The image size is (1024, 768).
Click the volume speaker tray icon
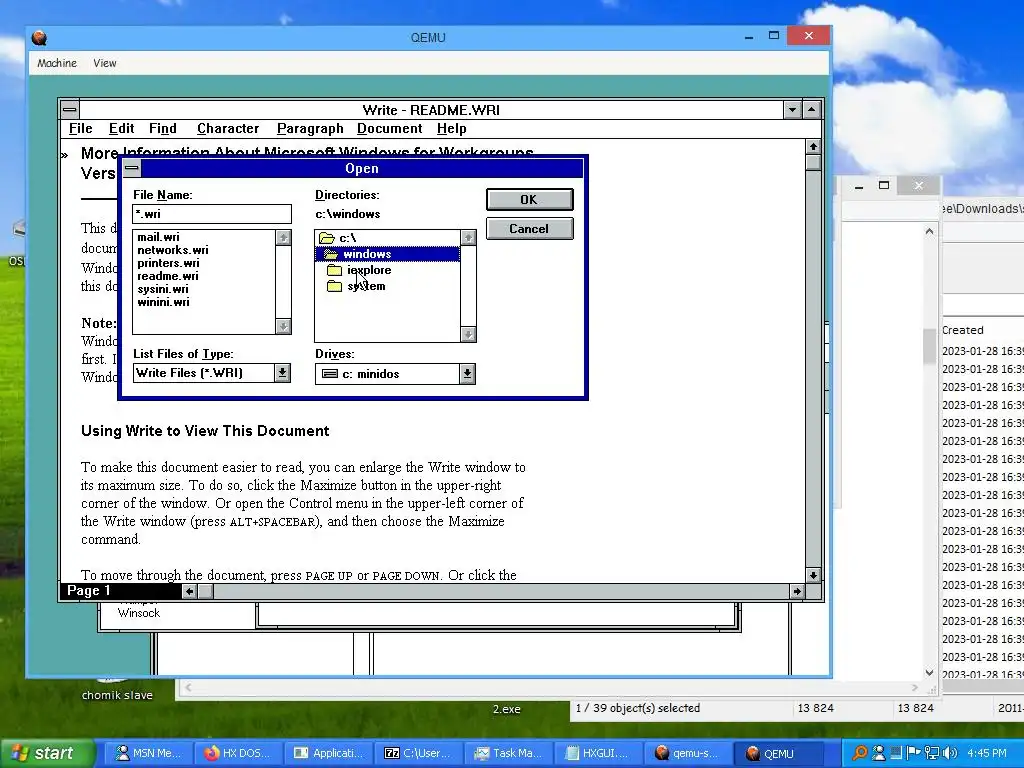click(950, 753)
